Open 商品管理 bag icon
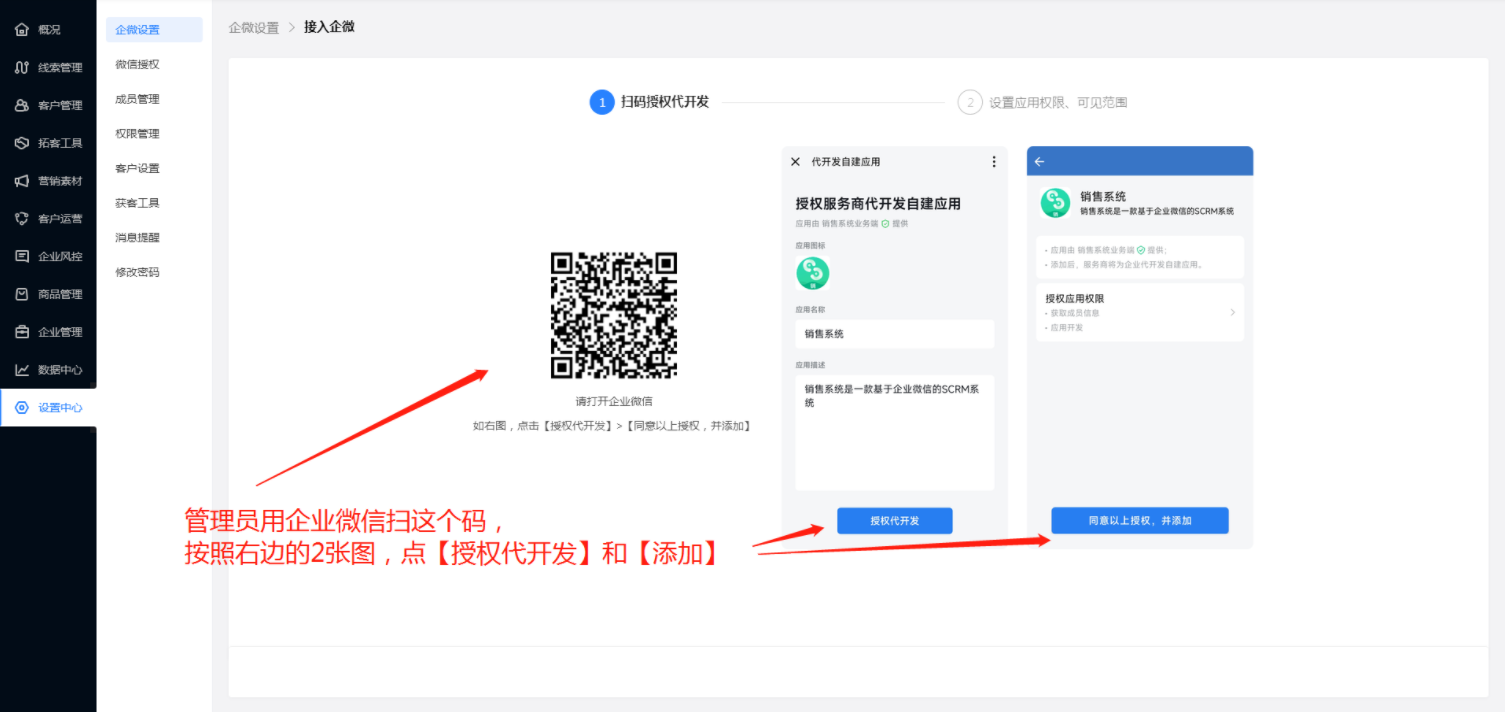 (x=22, y=294)
